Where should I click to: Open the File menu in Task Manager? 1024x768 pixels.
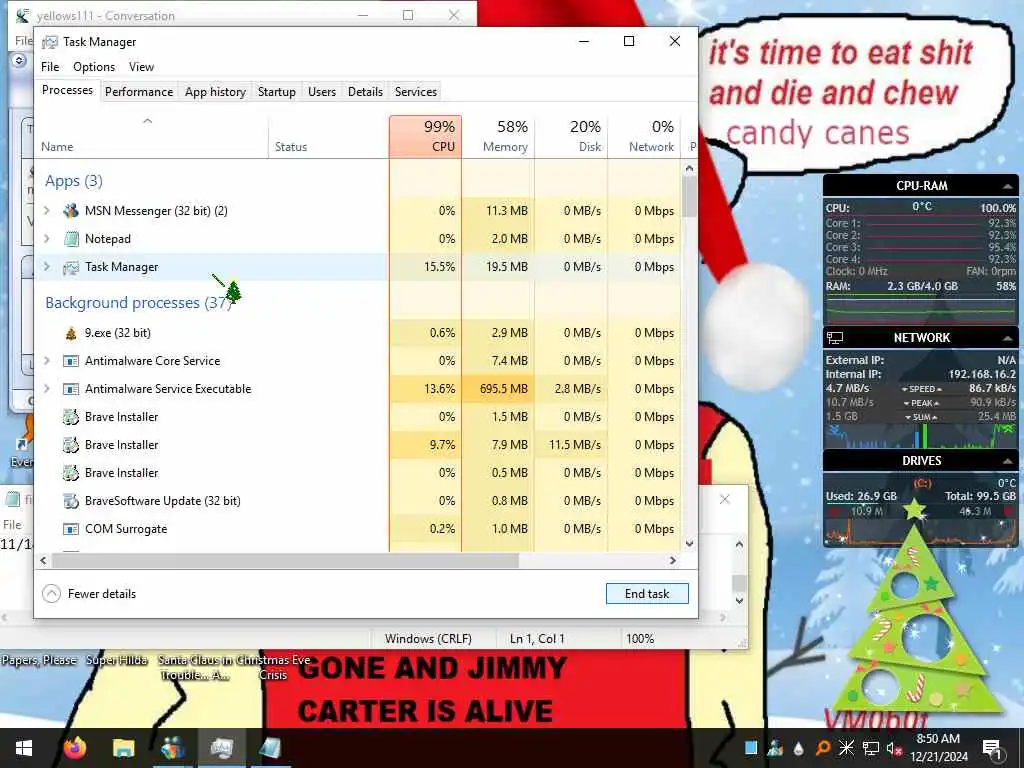pyautogui.click(x=50, y=67)
